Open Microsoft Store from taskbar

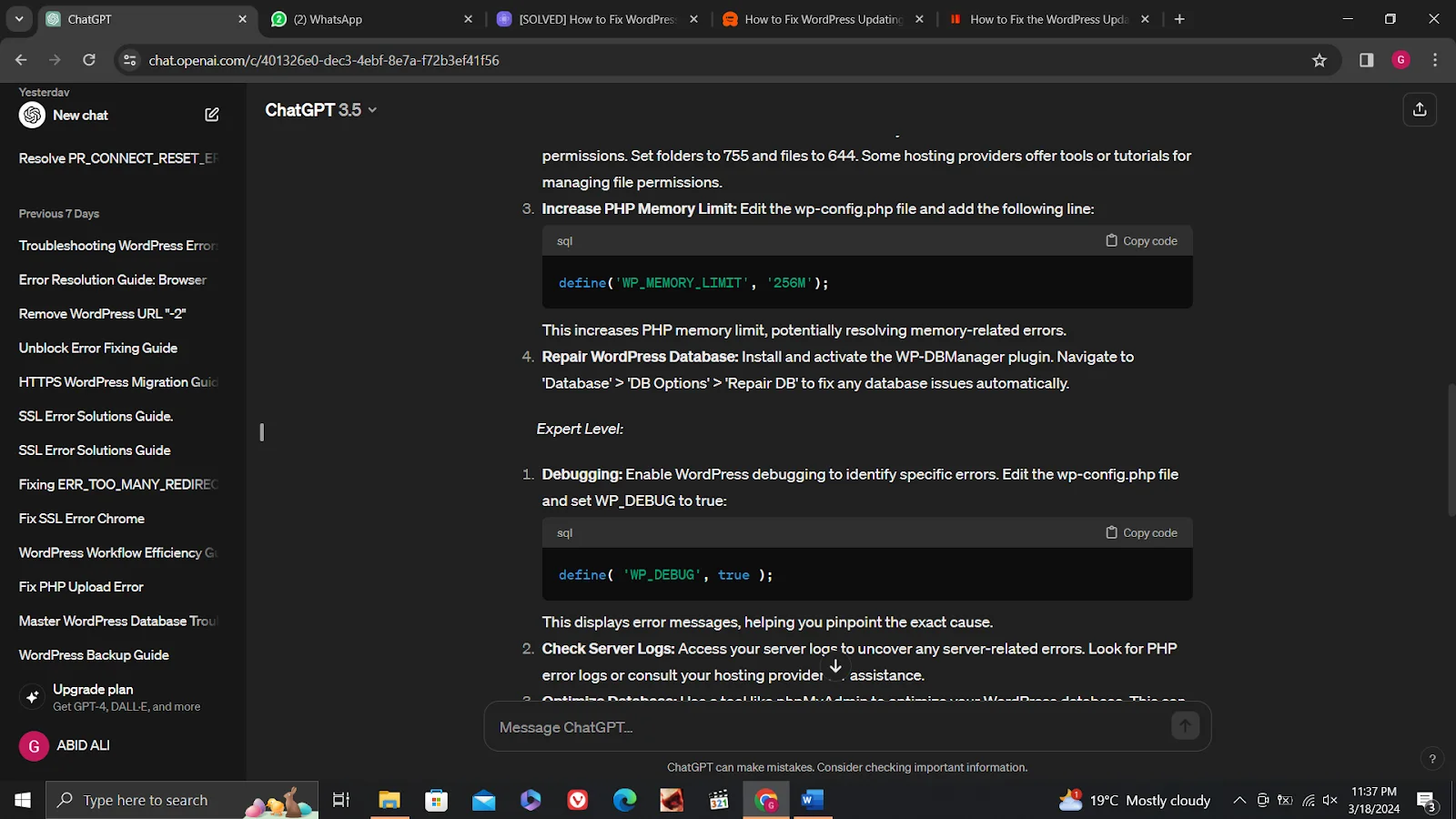pos(437,800)
